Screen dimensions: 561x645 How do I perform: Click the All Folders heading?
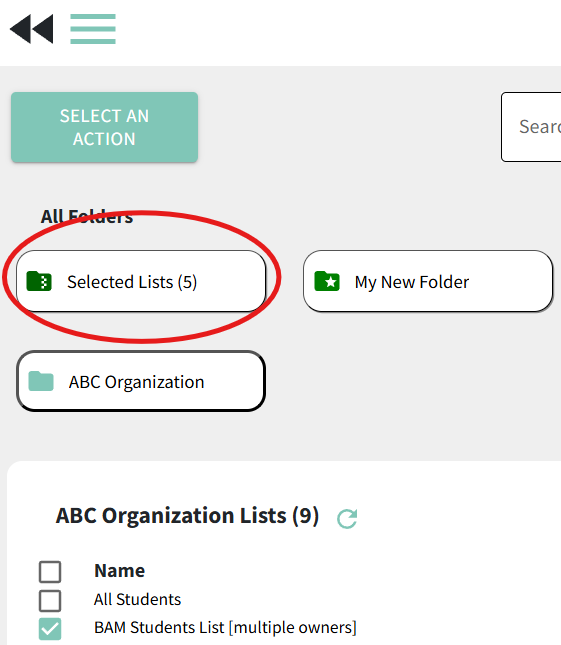(x=87, y=216)
